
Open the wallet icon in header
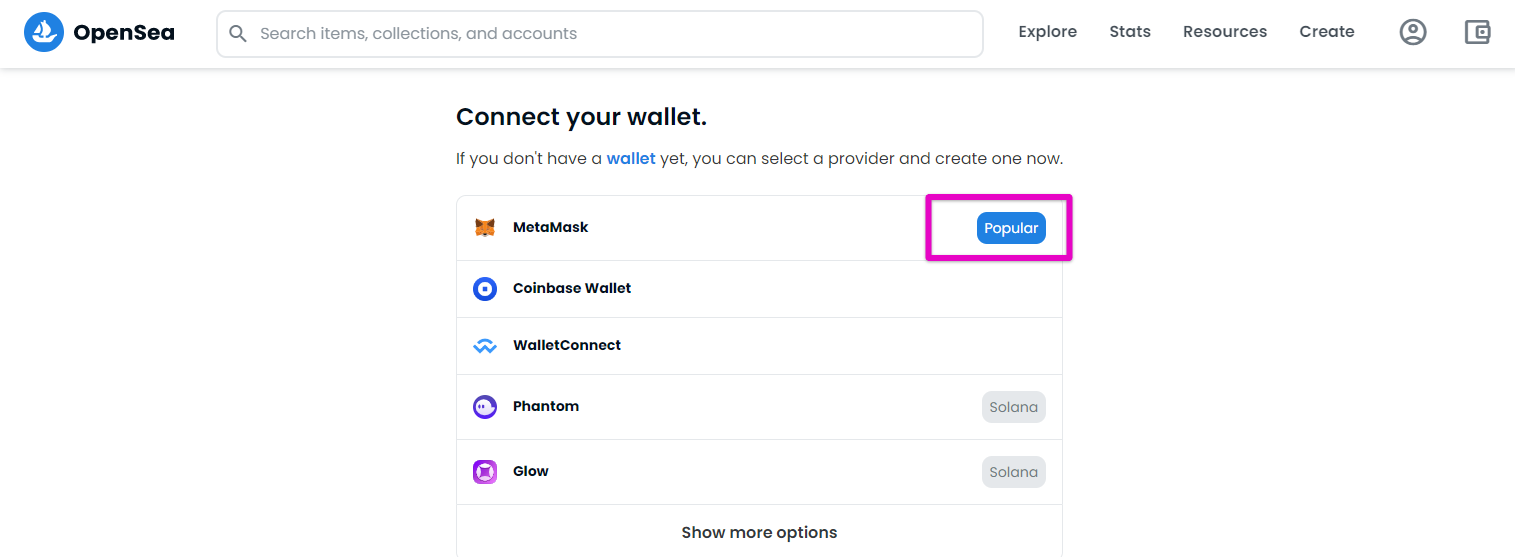(1478, 32)
